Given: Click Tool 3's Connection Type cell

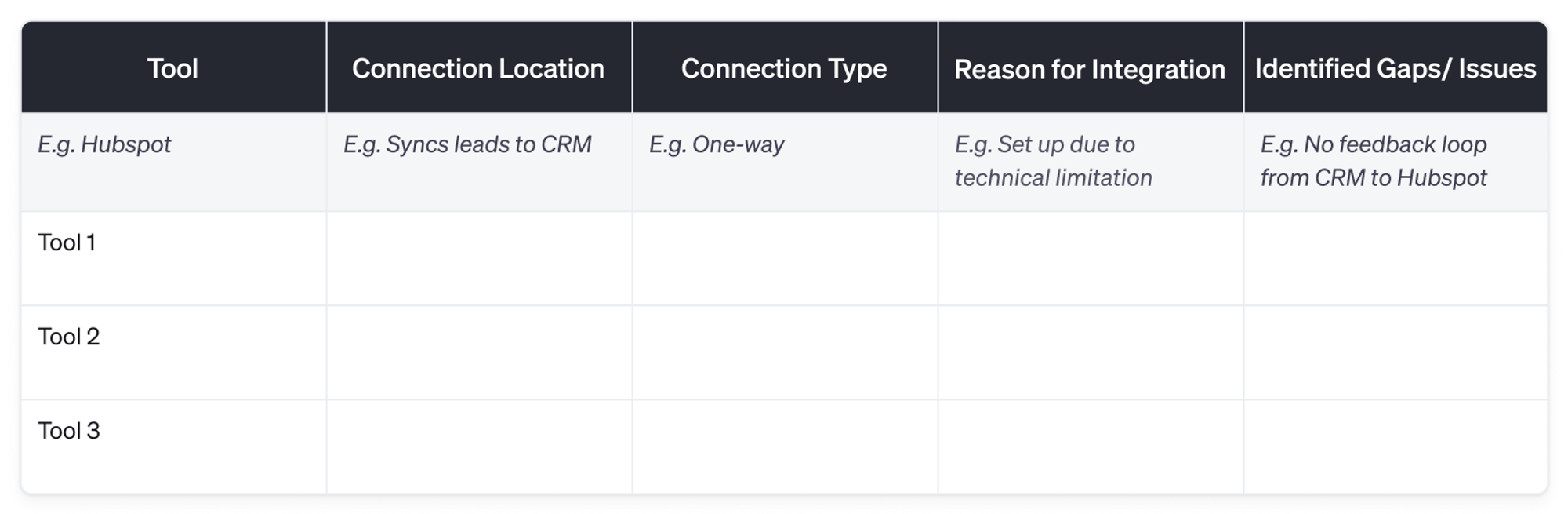Looking at the screenshot, I should click(784, 447).
